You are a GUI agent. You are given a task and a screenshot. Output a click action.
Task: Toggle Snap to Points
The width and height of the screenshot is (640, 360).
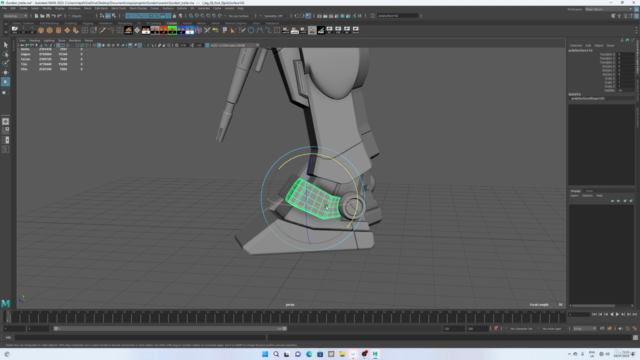tap(202, 16)
